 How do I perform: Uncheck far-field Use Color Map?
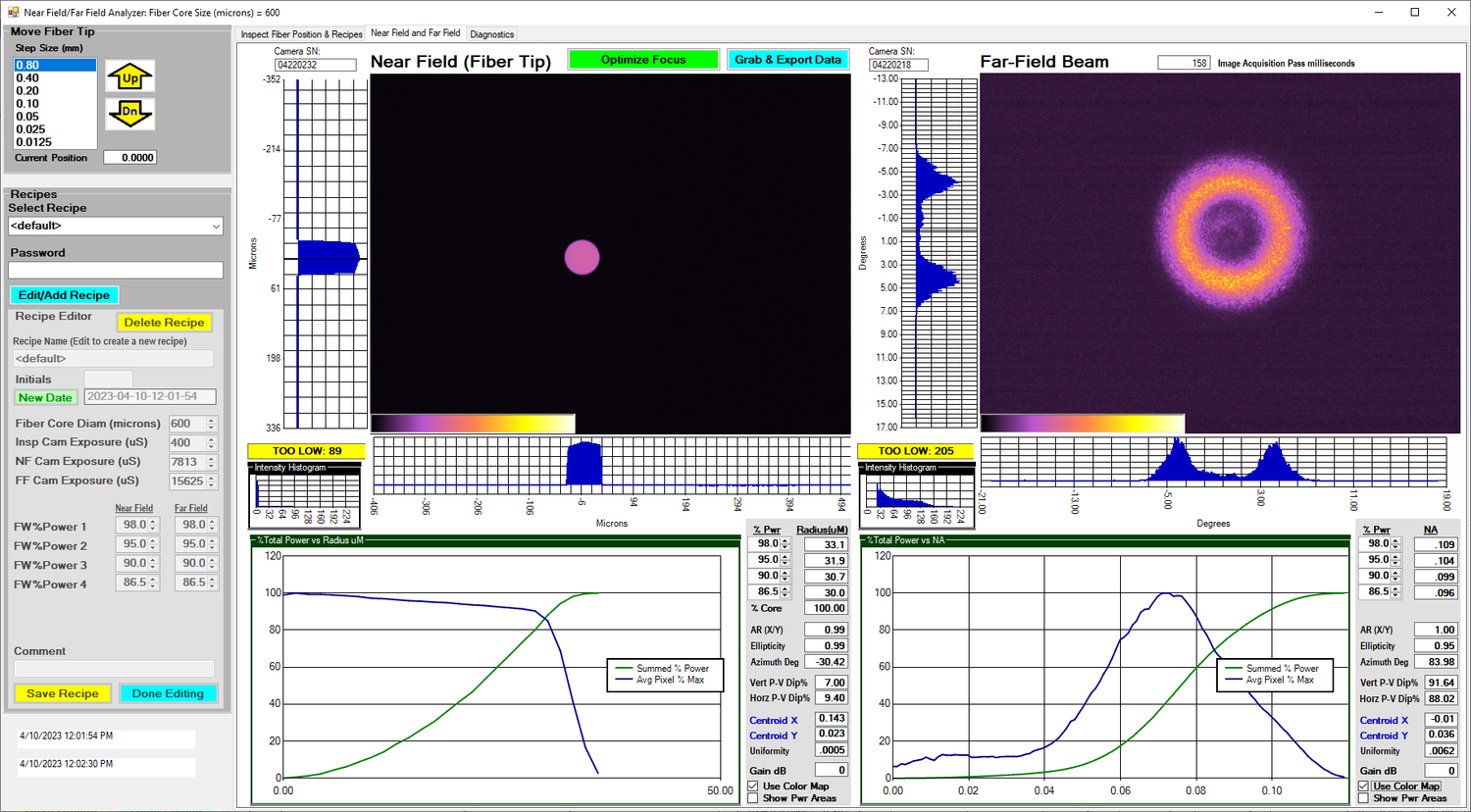[1364, 787]
